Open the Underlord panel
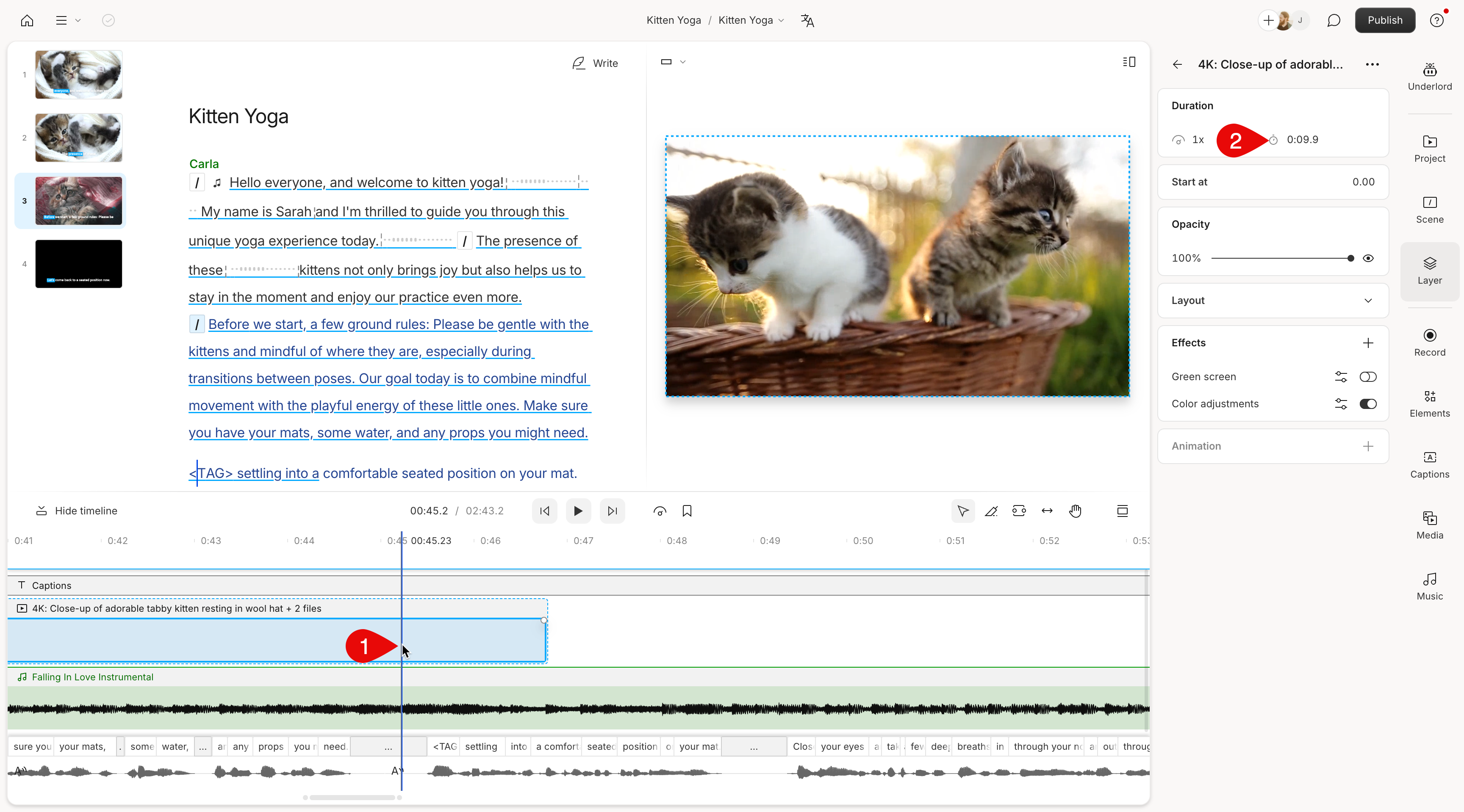Screen dimensions: 1464x812 pos(1429,77)
